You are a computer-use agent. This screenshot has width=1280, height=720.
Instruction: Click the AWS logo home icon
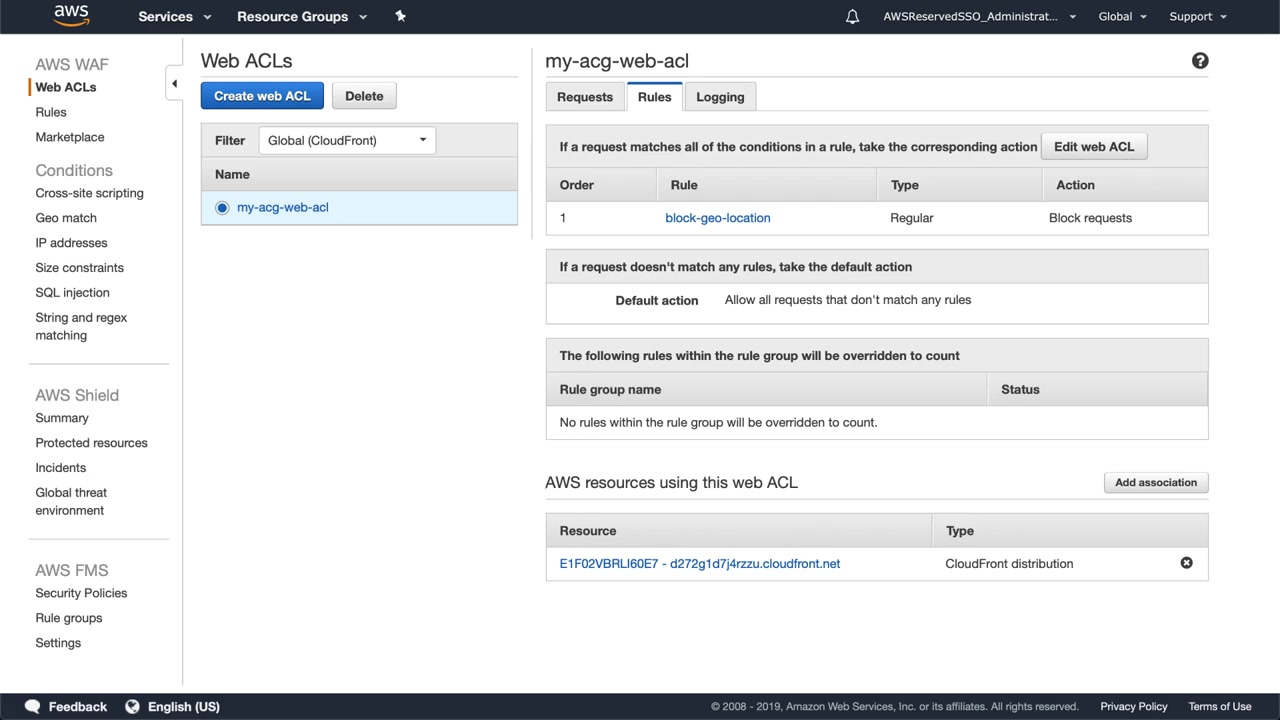click(x=71, y=16)
